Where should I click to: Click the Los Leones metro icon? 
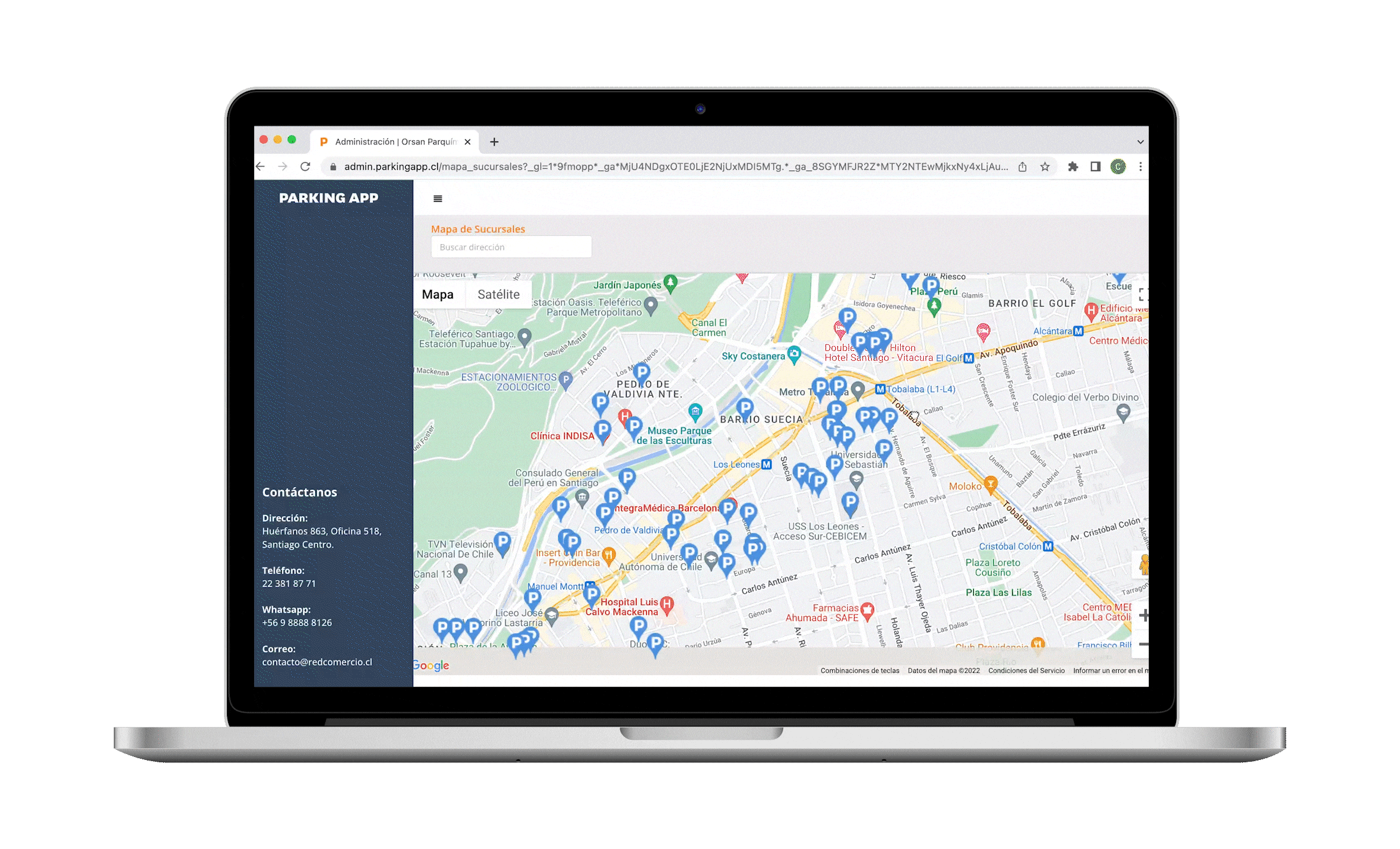[766, 465]
